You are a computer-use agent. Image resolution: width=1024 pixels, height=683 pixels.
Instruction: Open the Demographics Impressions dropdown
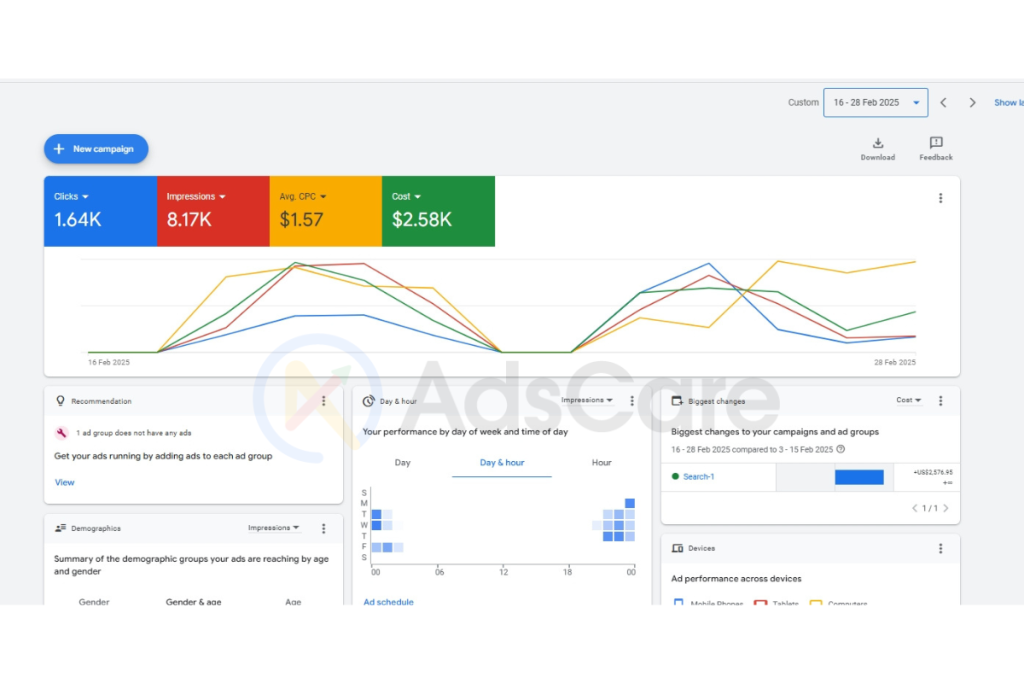tap(274, 528)
